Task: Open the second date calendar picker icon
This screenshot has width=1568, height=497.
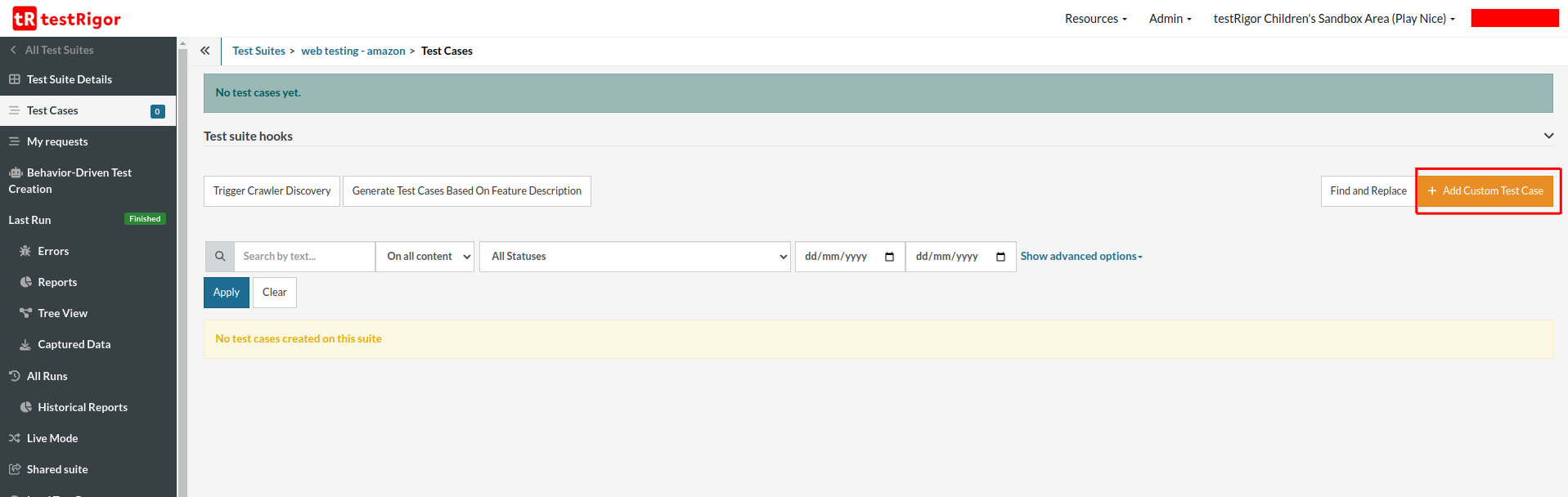Action: [x=1000, y=257]
